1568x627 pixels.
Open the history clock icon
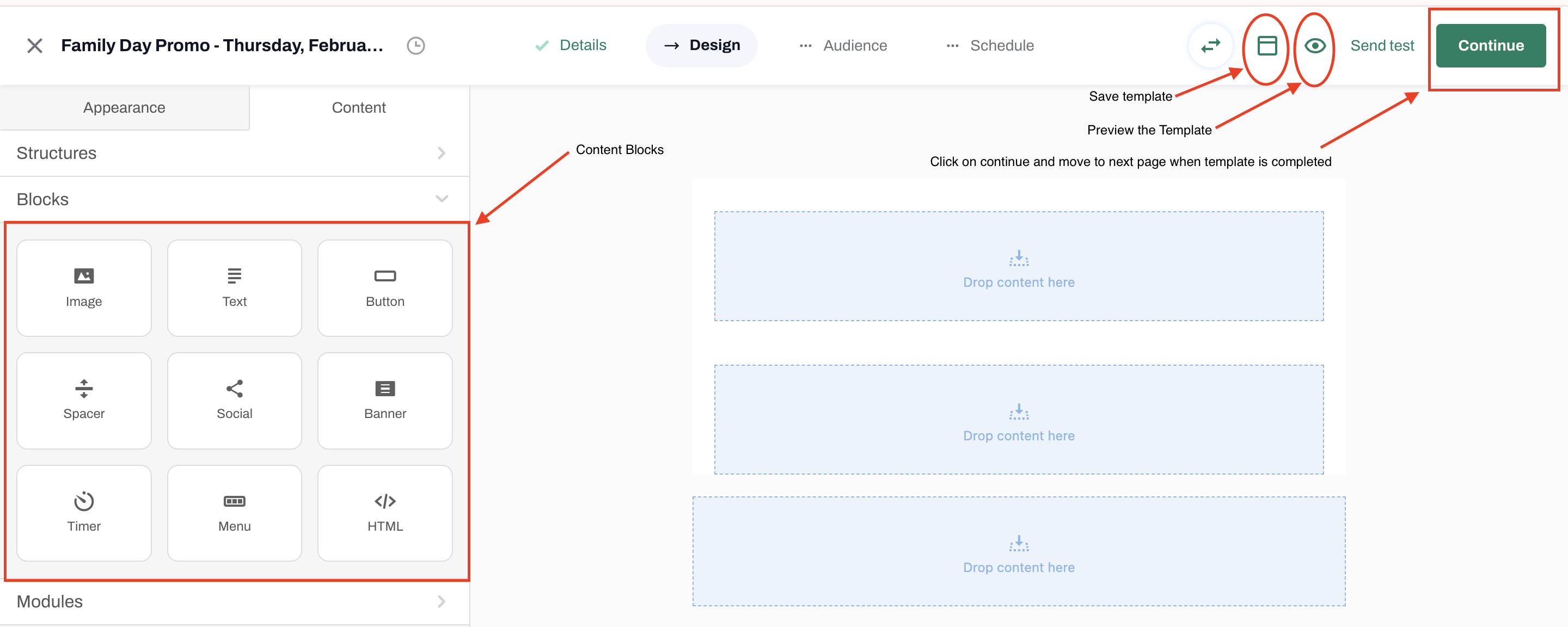tap(416, 46)
